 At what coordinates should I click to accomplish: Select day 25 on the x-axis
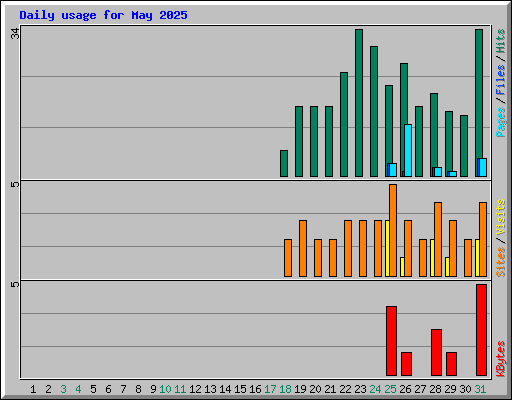(390, 389)
